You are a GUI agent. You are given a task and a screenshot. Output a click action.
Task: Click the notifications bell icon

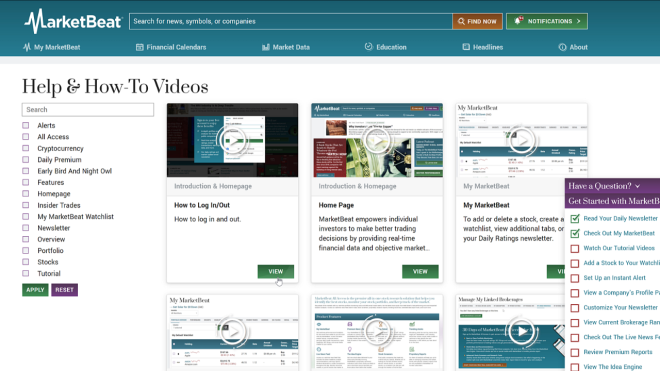(x=518, y=21)
